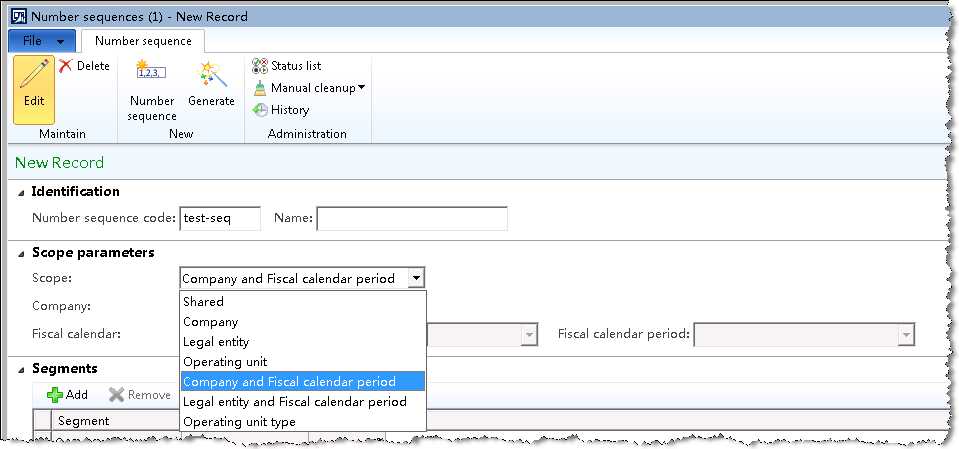The width and height of the screenshot is (959, 449).
Task: Collapse the Segments section
Action: pos(21,369)
